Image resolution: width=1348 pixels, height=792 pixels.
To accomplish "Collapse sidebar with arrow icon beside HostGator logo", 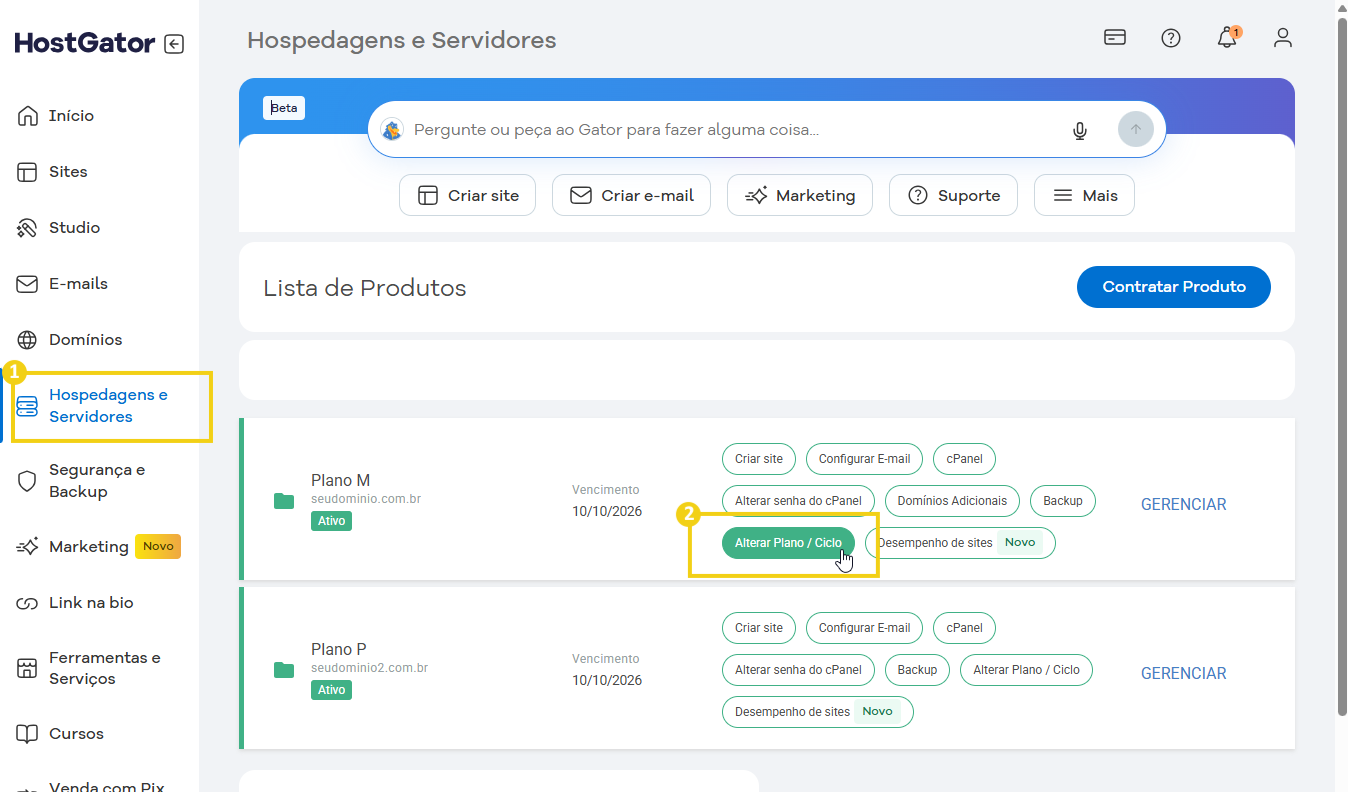I will 174,44.
